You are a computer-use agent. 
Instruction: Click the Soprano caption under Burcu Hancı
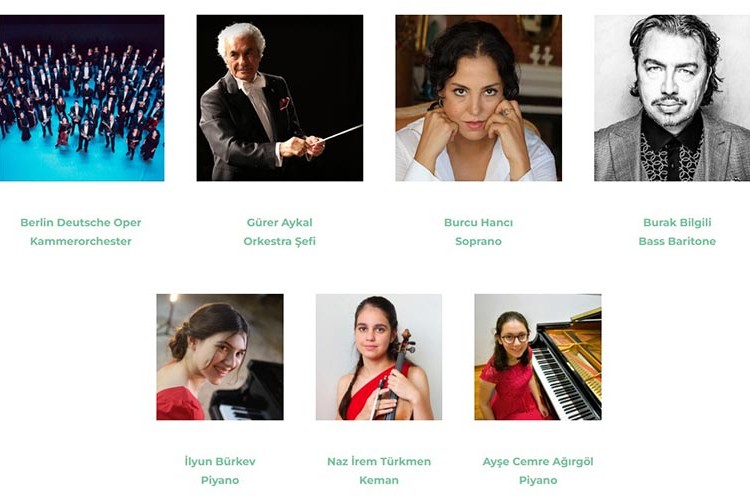click(478, 242)
